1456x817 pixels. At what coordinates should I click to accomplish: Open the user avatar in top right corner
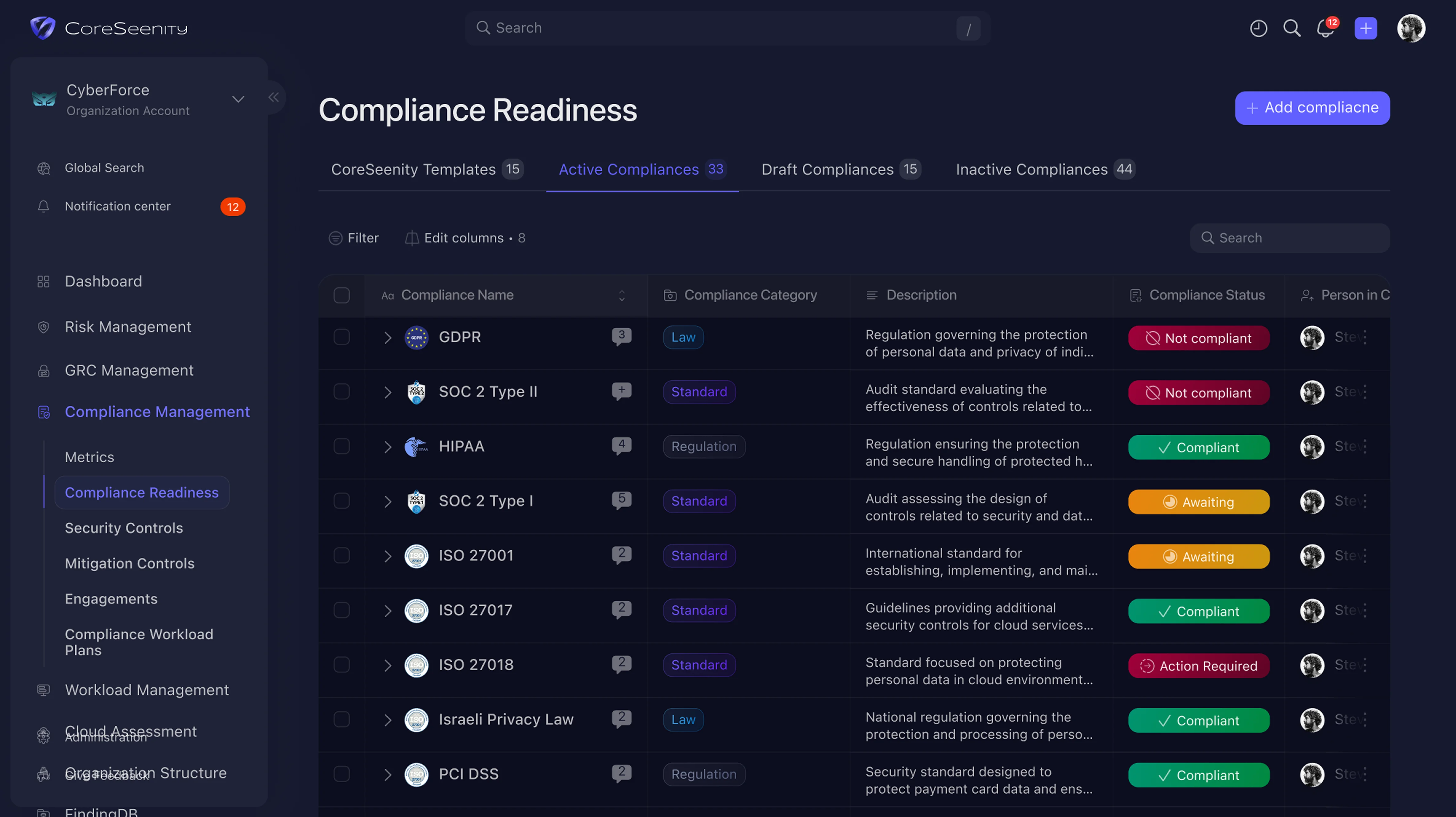coord(1411,28)
